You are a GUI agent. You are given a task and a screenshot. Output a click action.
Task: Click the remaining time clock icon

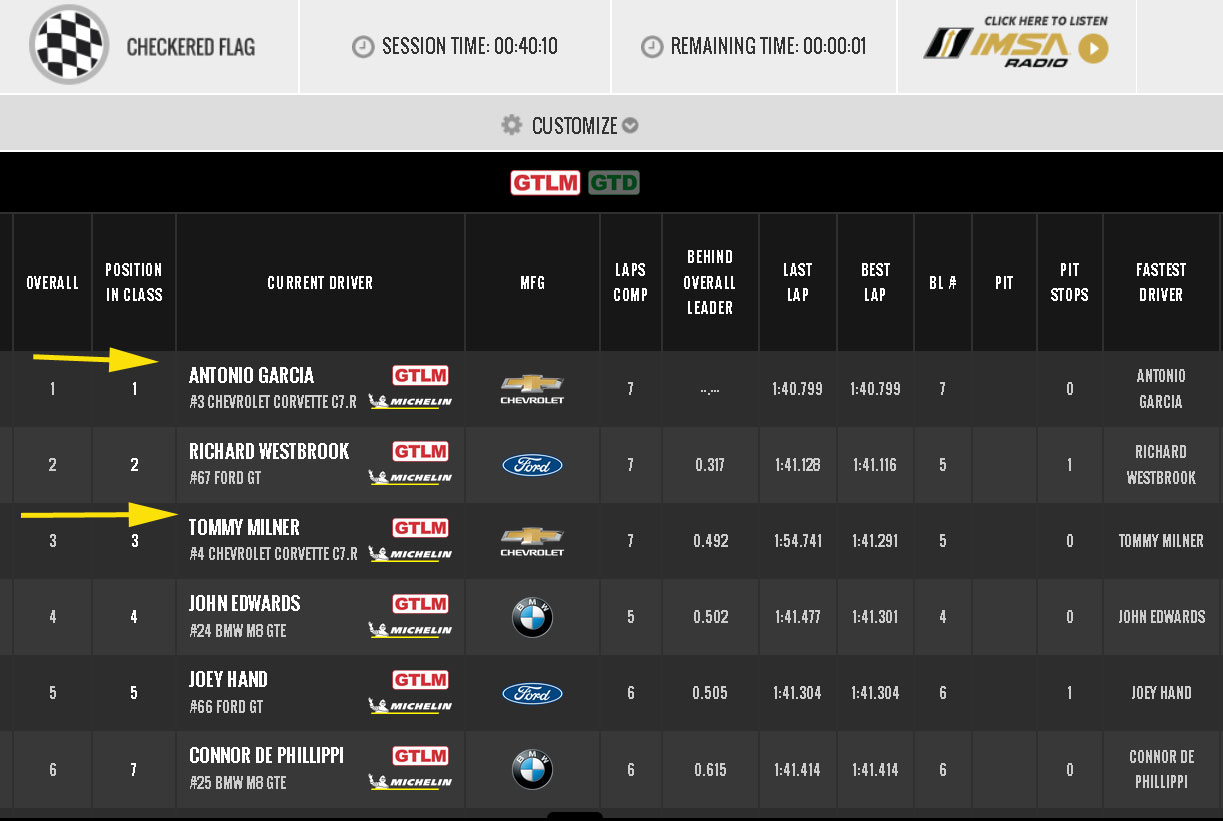click(x=652, y=47)
